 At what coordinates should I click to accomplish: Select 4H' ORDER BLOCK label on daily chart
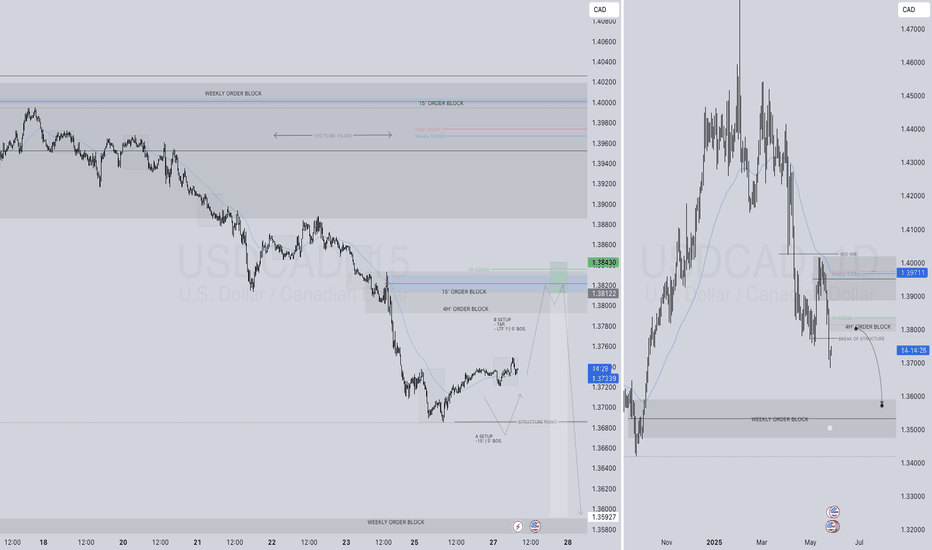(x=868, y=327)
